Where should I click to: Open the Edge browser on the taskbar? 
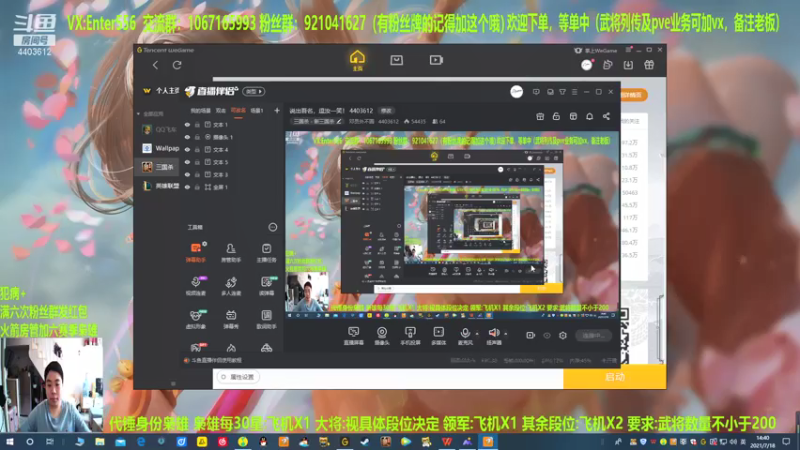[x=141, y=442]
